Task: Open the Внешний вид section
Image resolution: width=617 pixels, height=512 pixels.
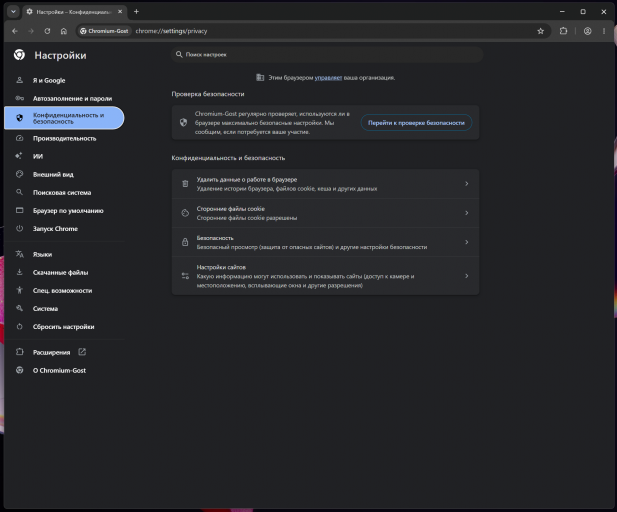Action: coord(64,174)
